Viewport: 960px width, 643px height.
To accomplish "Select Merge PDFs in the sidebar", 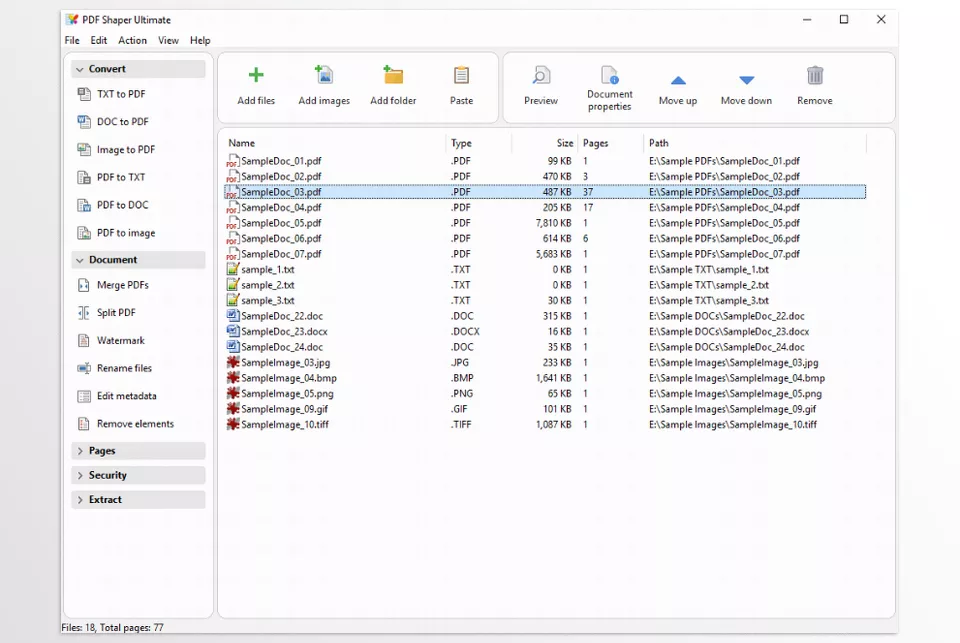I will (122, 285).
